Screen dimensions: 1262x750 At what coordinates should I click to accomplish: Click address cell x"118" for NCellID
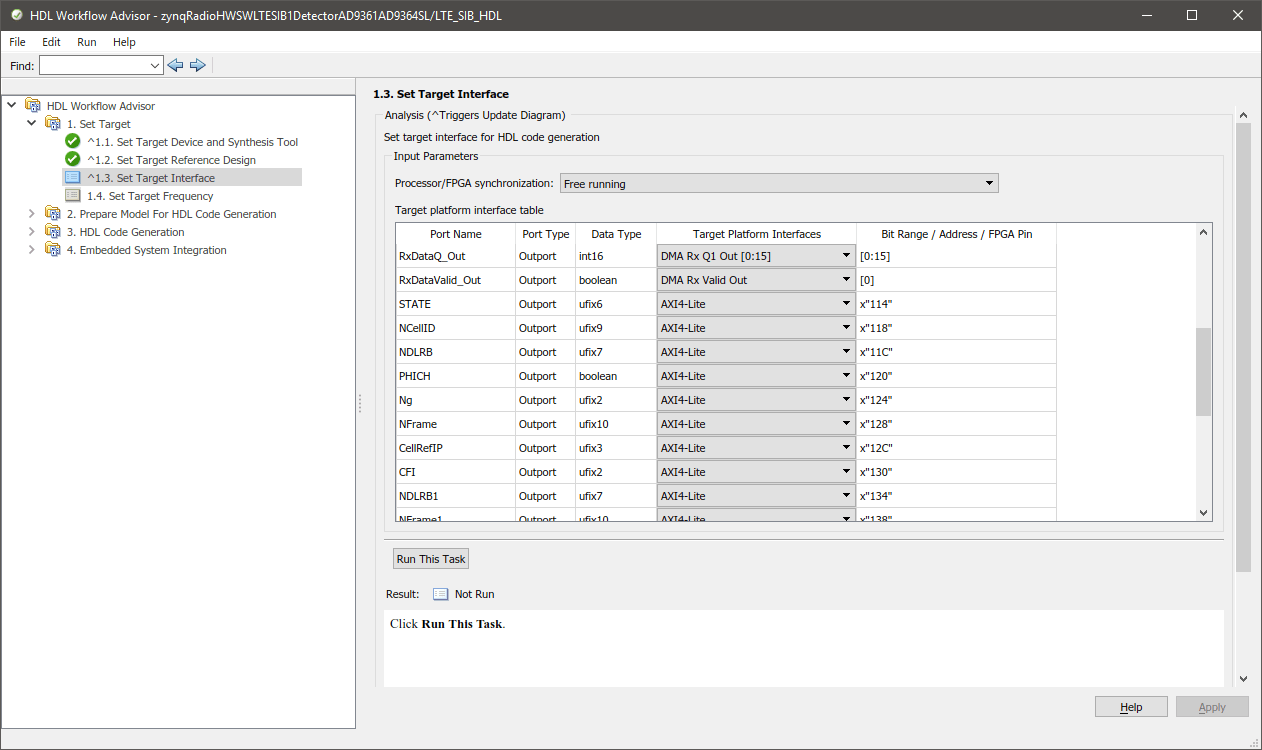point(956,328)
